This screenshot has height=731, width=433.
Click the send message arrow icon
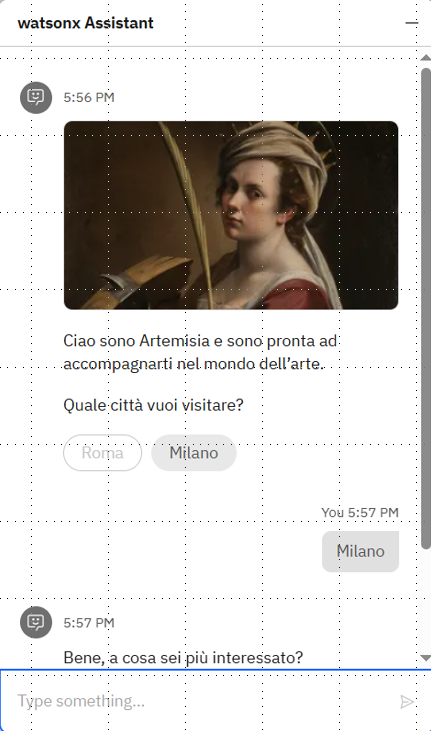[406, 702]
